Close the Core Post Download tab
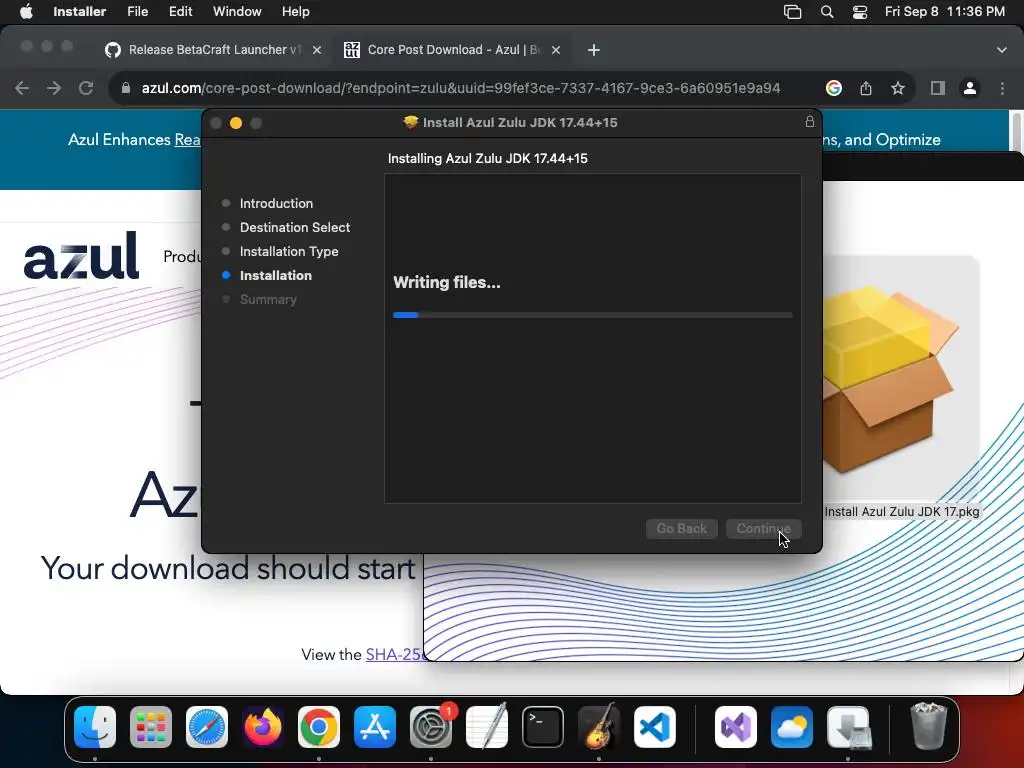Image resolution: width=1024 pixels, height=768 pixels. click(x=556, y=50)
